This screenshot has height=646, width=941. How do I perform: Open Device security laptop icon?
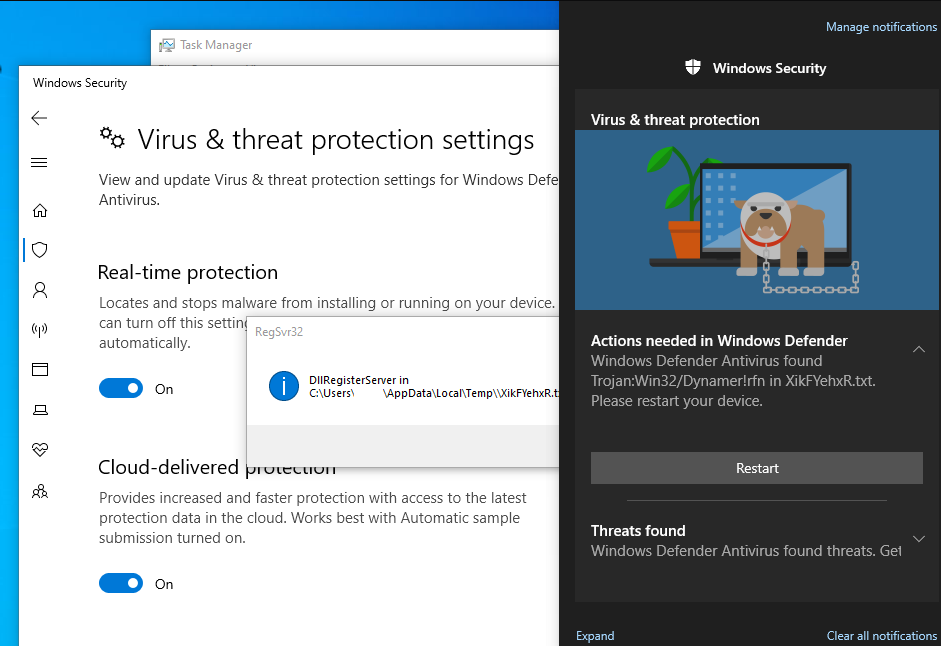coord(40,410)
